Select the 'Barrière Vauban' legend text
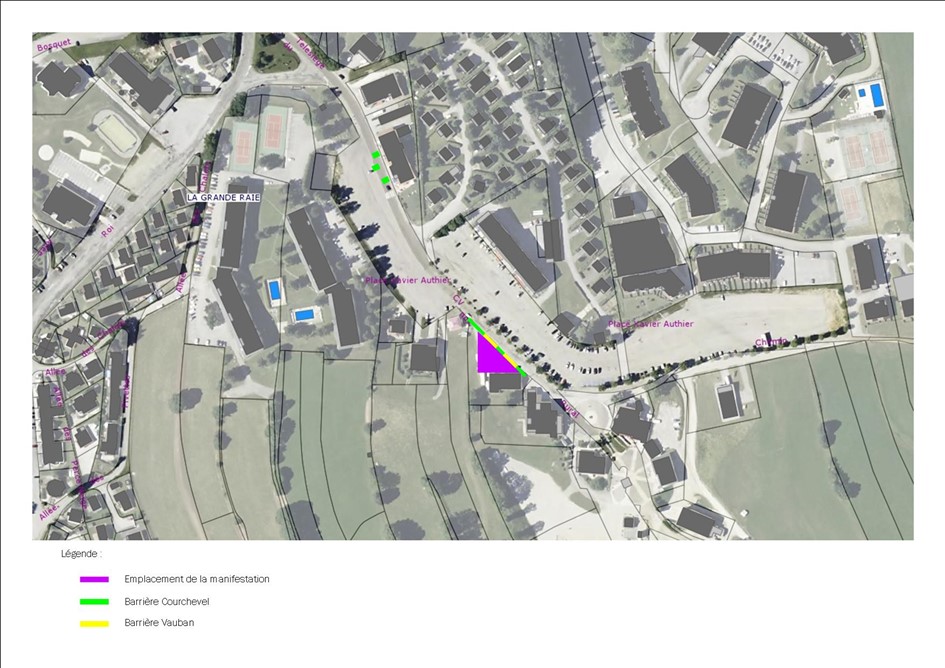 (159, 623)
